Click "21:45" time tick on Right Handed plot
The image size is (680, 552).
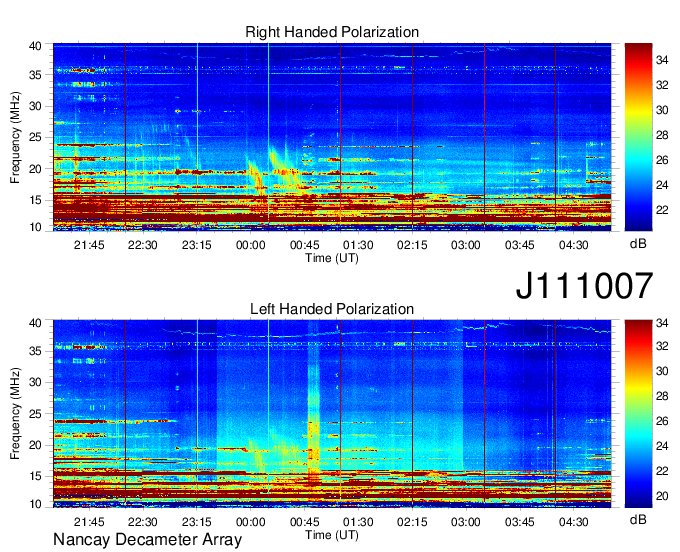89,245
